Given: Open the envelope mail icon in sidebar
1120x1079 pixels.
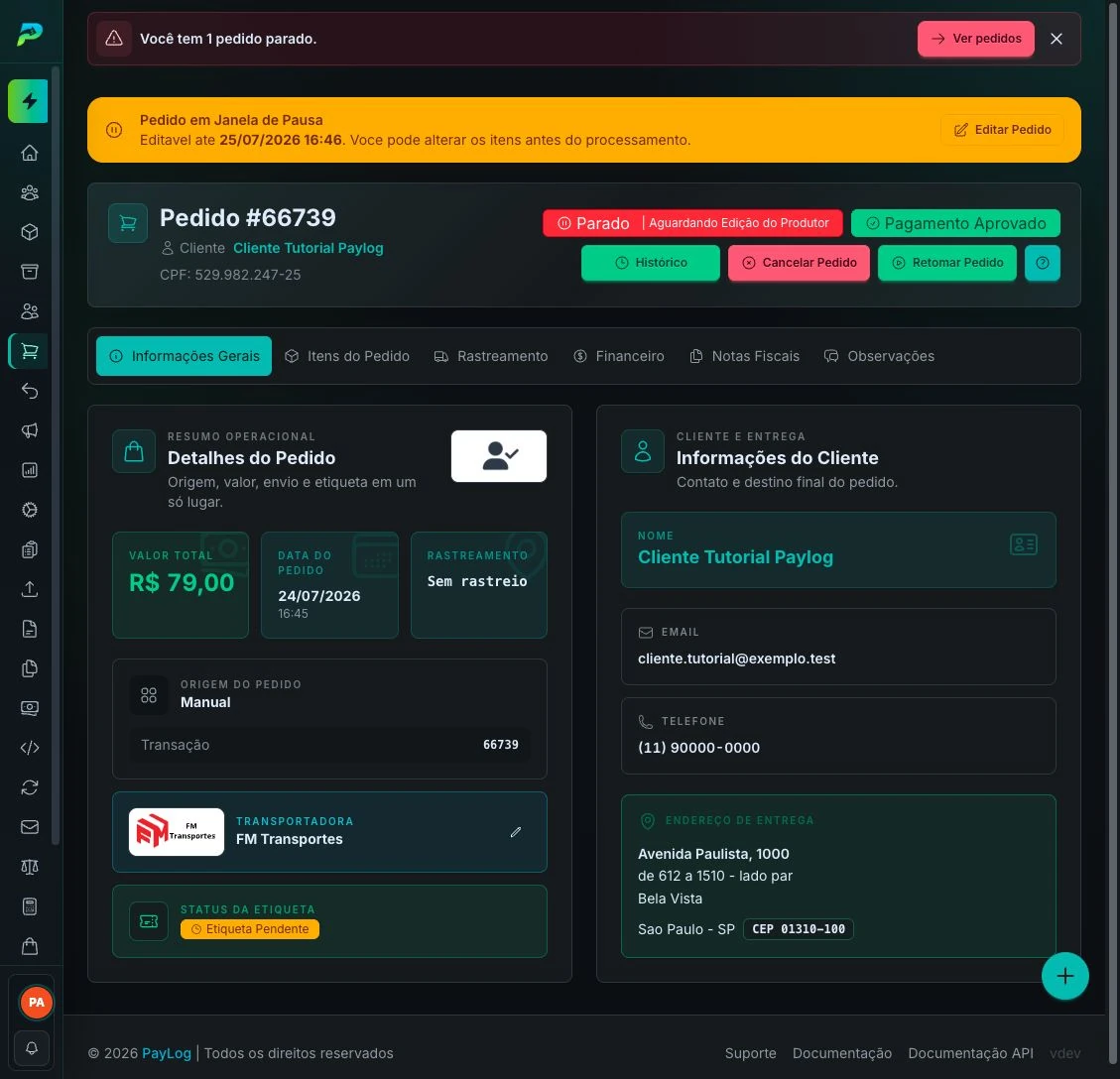Looking at the screenshot, I should 30,827.
